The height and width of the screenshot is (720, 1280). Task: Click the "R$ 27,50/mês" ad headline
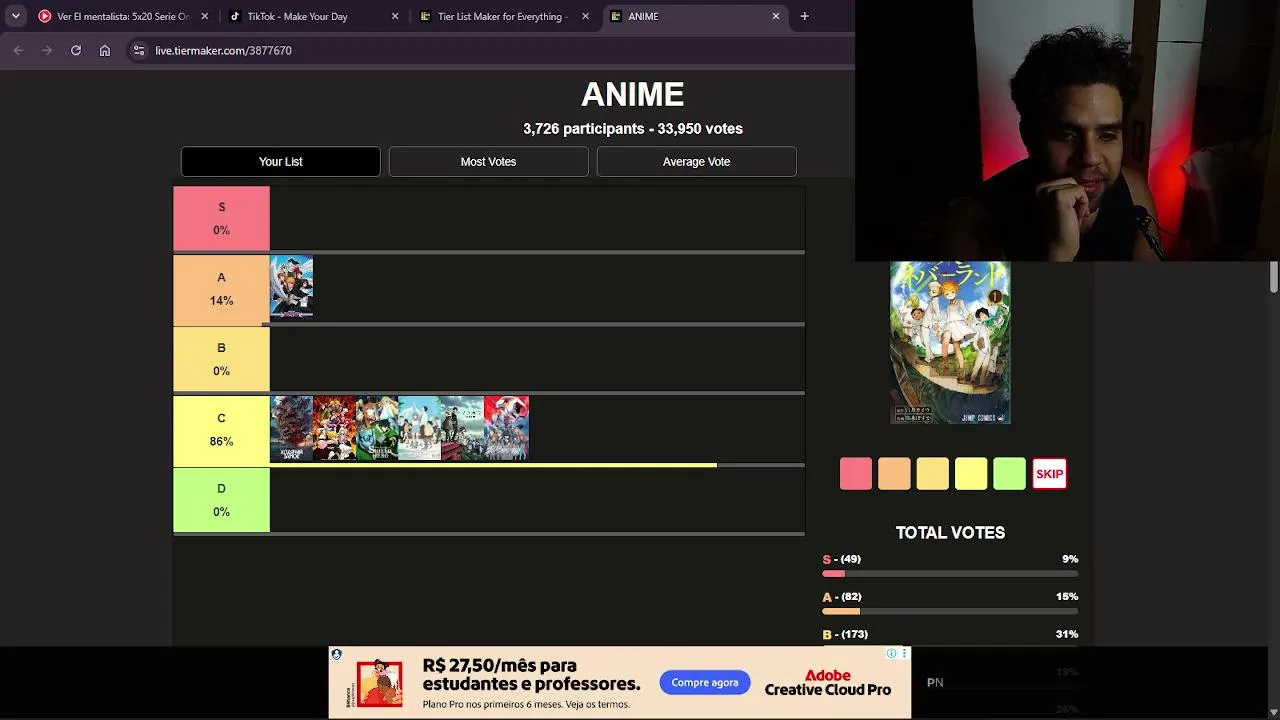[500, 666]
